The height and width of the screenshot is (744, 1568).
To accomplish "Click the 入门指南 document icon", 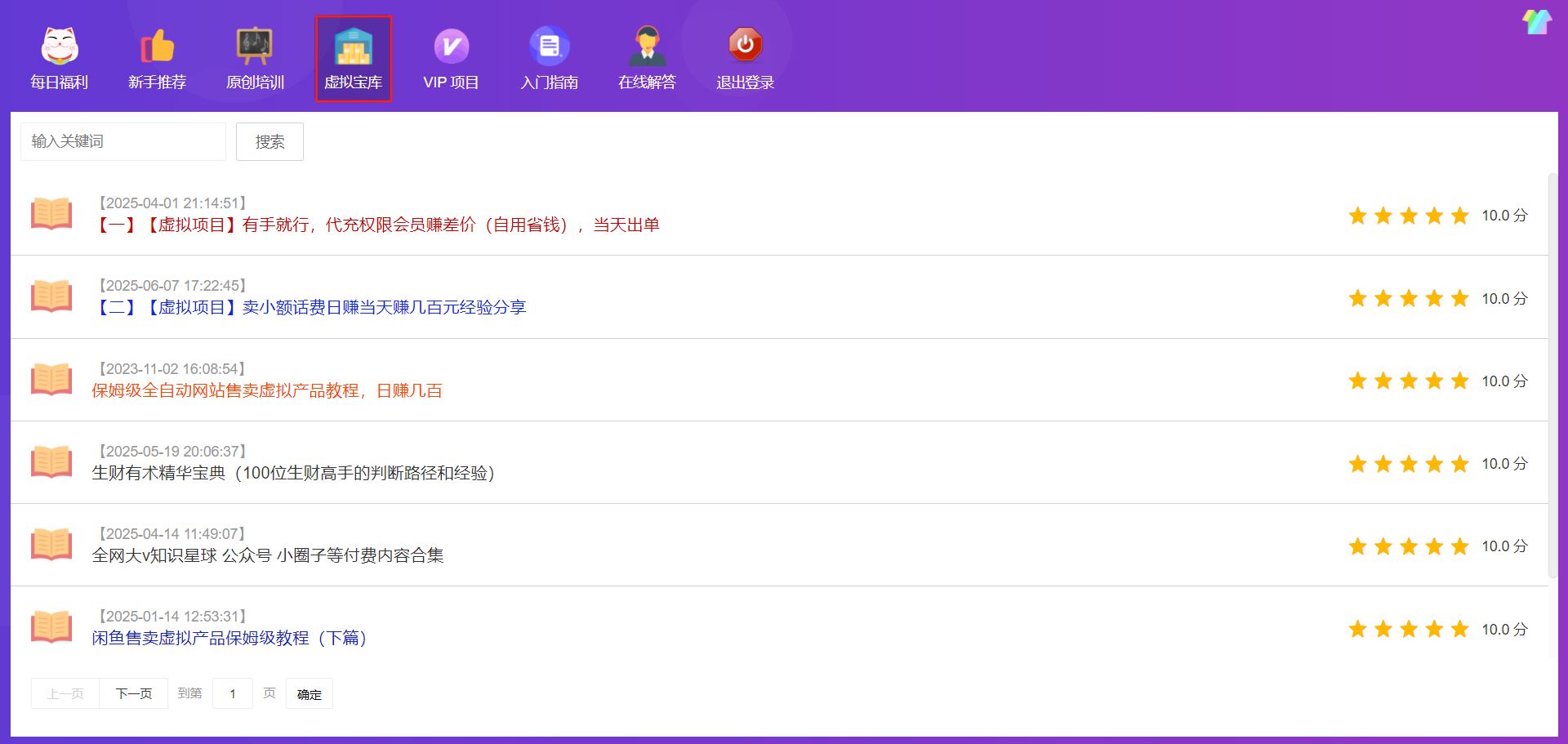I will pos(550,46).
